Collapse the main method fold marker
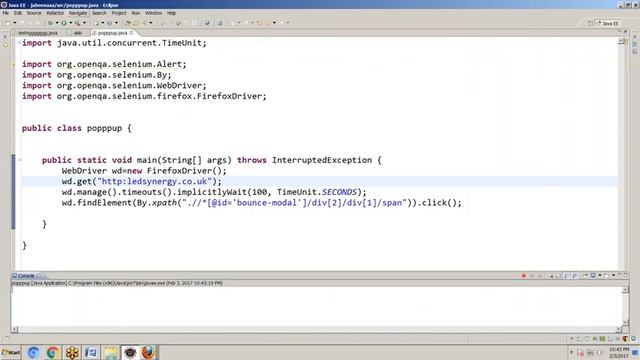The width and height of the screenshot is (640, 360). (x=19, y=160)
